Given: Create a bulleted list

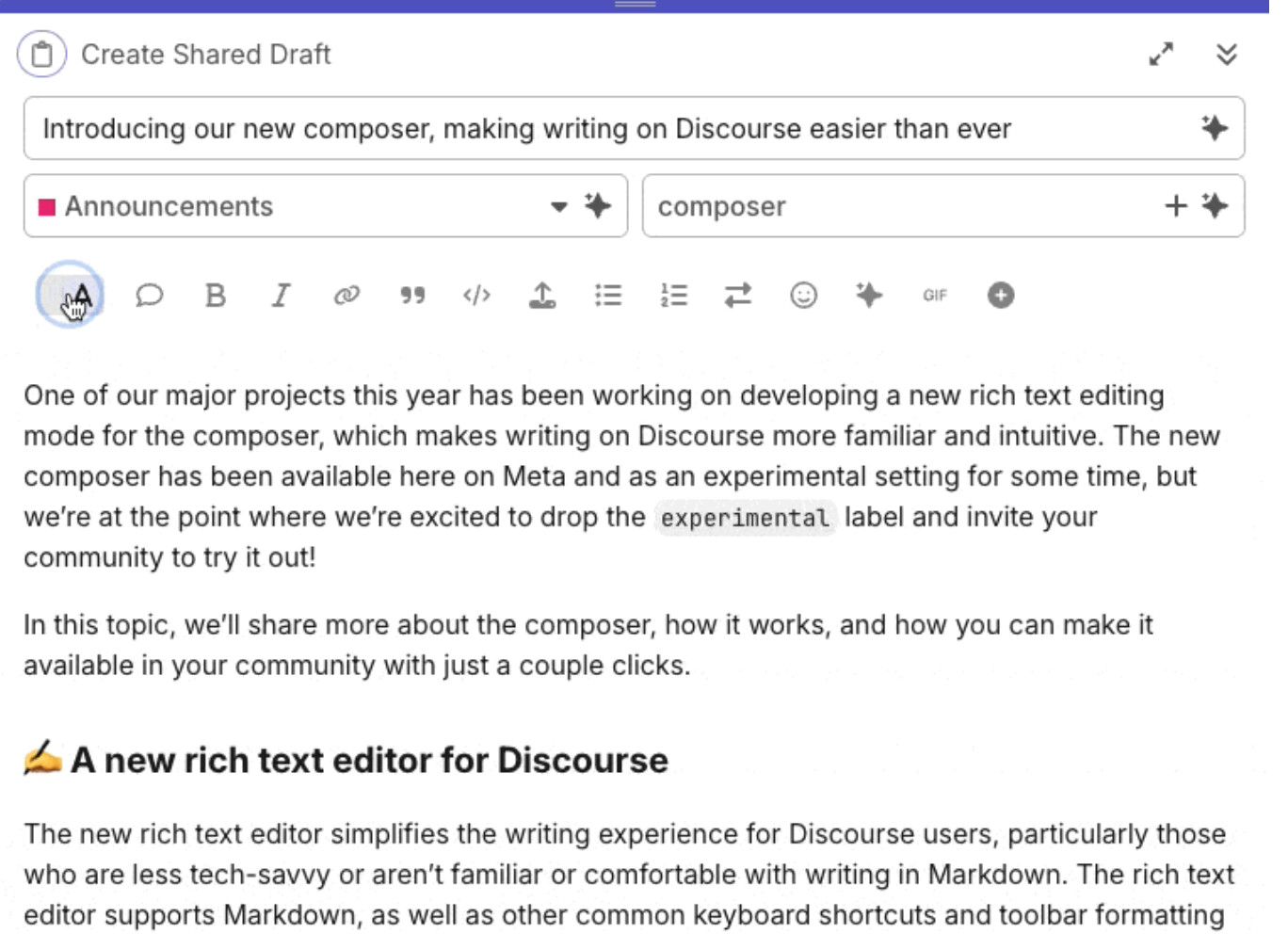Looking at the screenshot, I should click(608, 296).
